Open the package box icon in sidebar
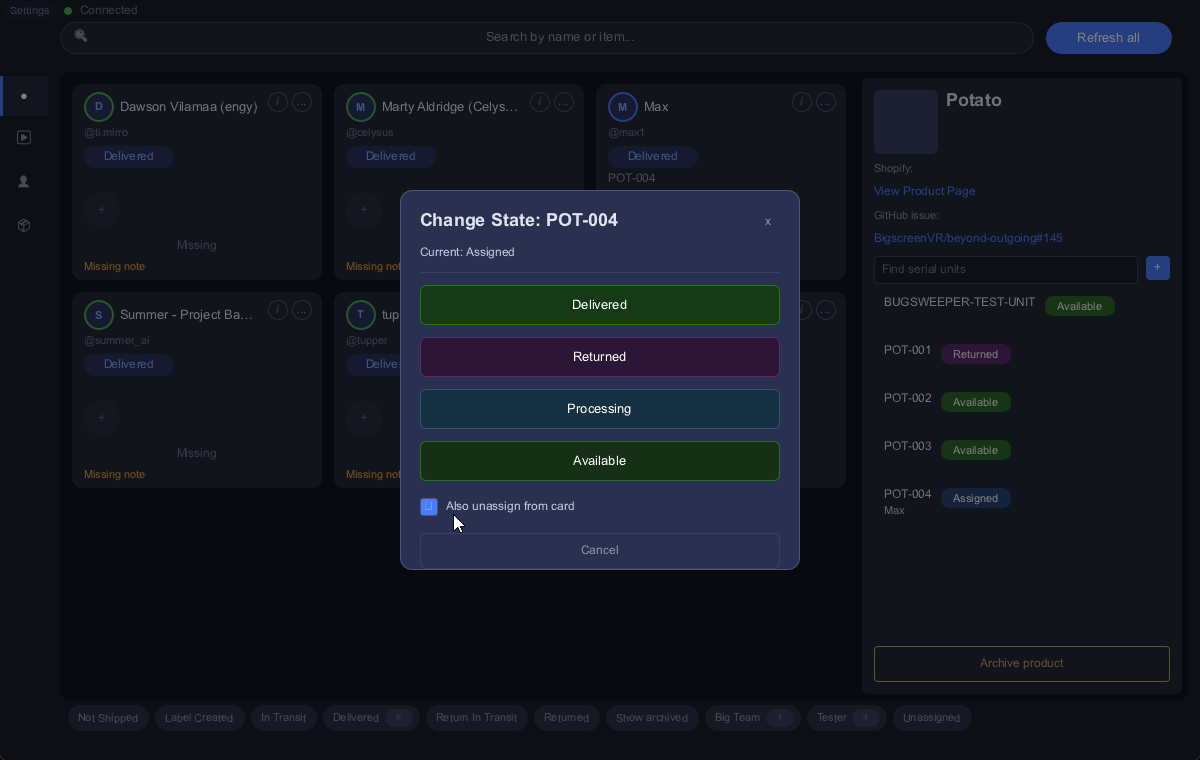The height and width of the screenshot is (760, 1200). click(24, 226)
